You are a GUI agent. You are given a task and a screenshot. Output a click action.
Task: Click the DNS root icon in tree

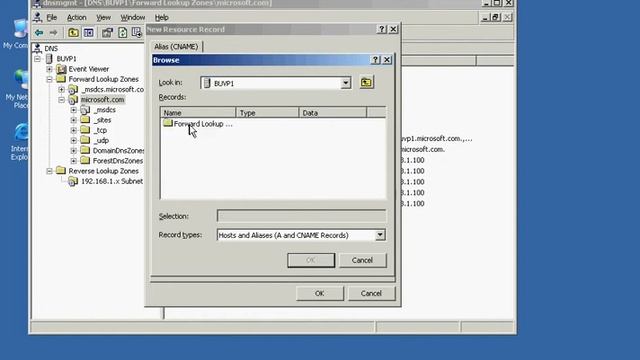(38, 49)
